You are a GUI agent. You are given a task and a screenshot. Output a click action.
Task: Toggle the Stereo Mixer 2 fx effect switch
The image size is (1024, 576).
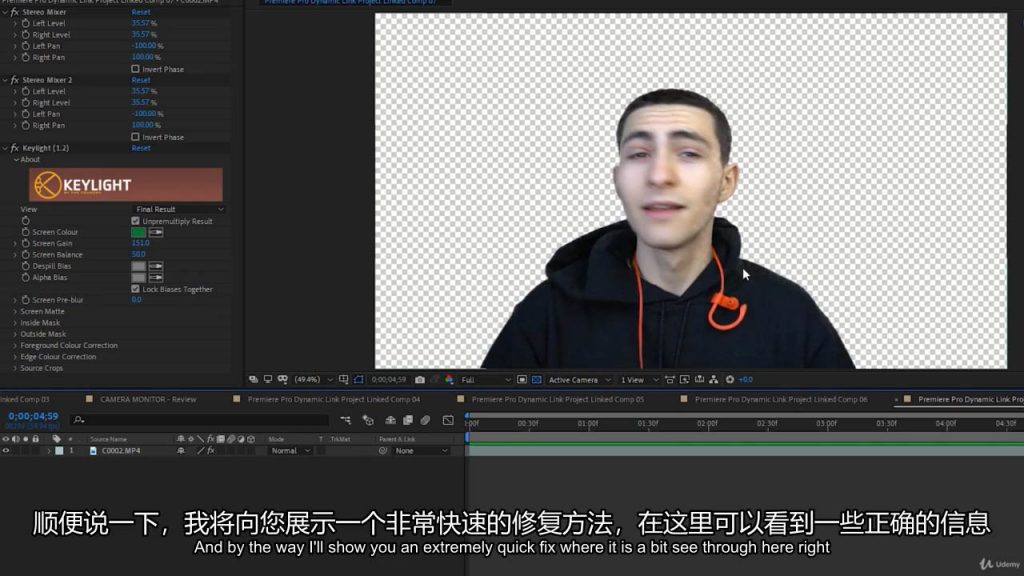click(14, 80)
